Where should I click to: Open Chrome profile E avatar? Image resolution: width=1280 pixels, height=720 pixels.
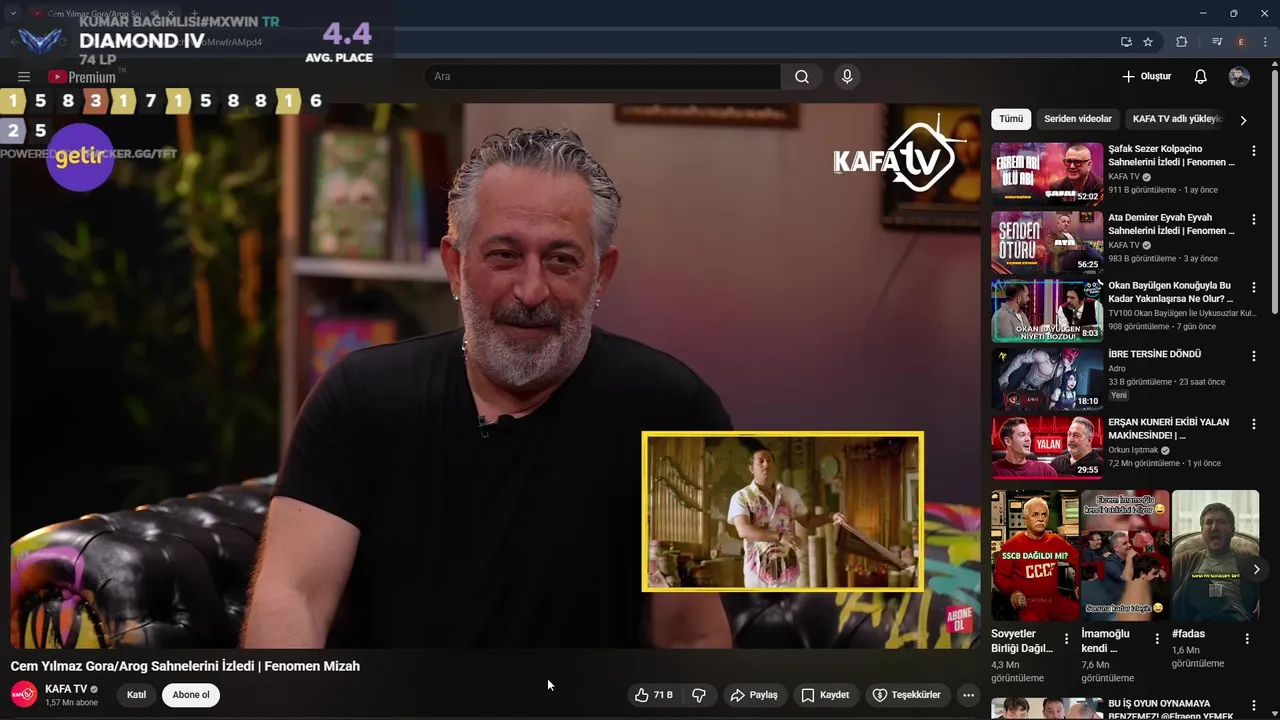[1241, 42]
